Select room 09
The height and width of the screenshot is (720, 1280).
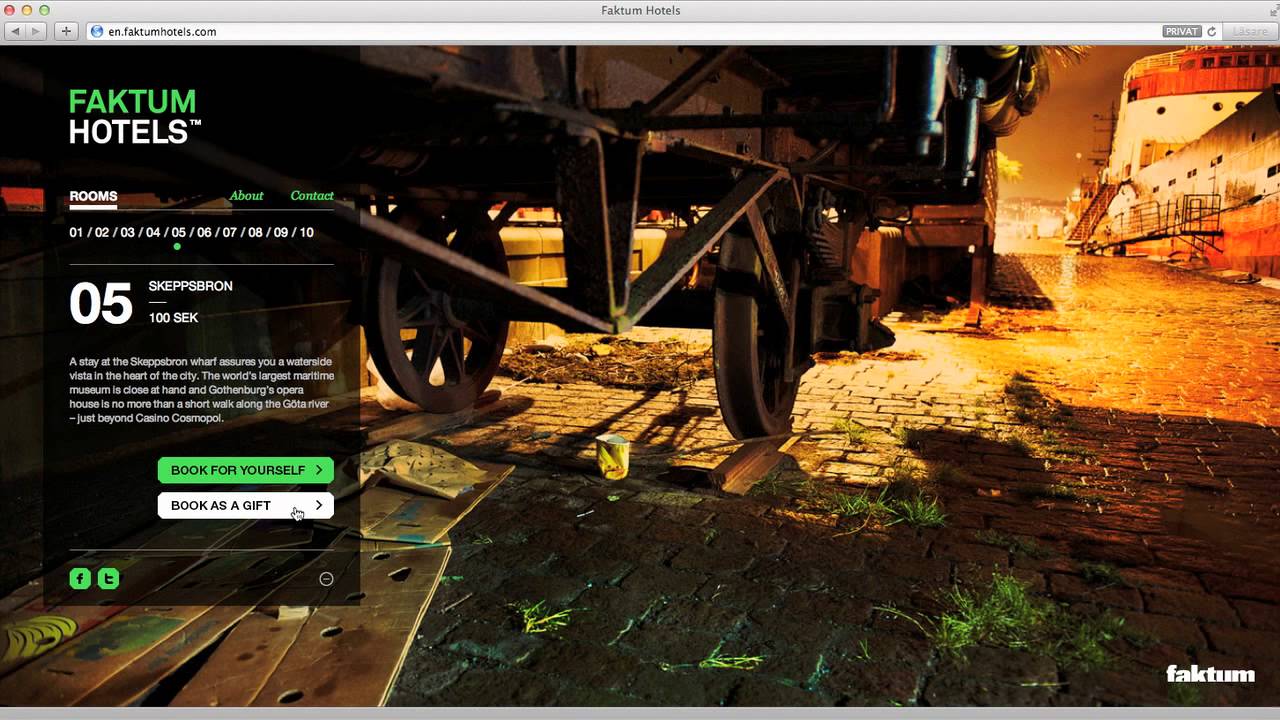[x=281, y=232]
